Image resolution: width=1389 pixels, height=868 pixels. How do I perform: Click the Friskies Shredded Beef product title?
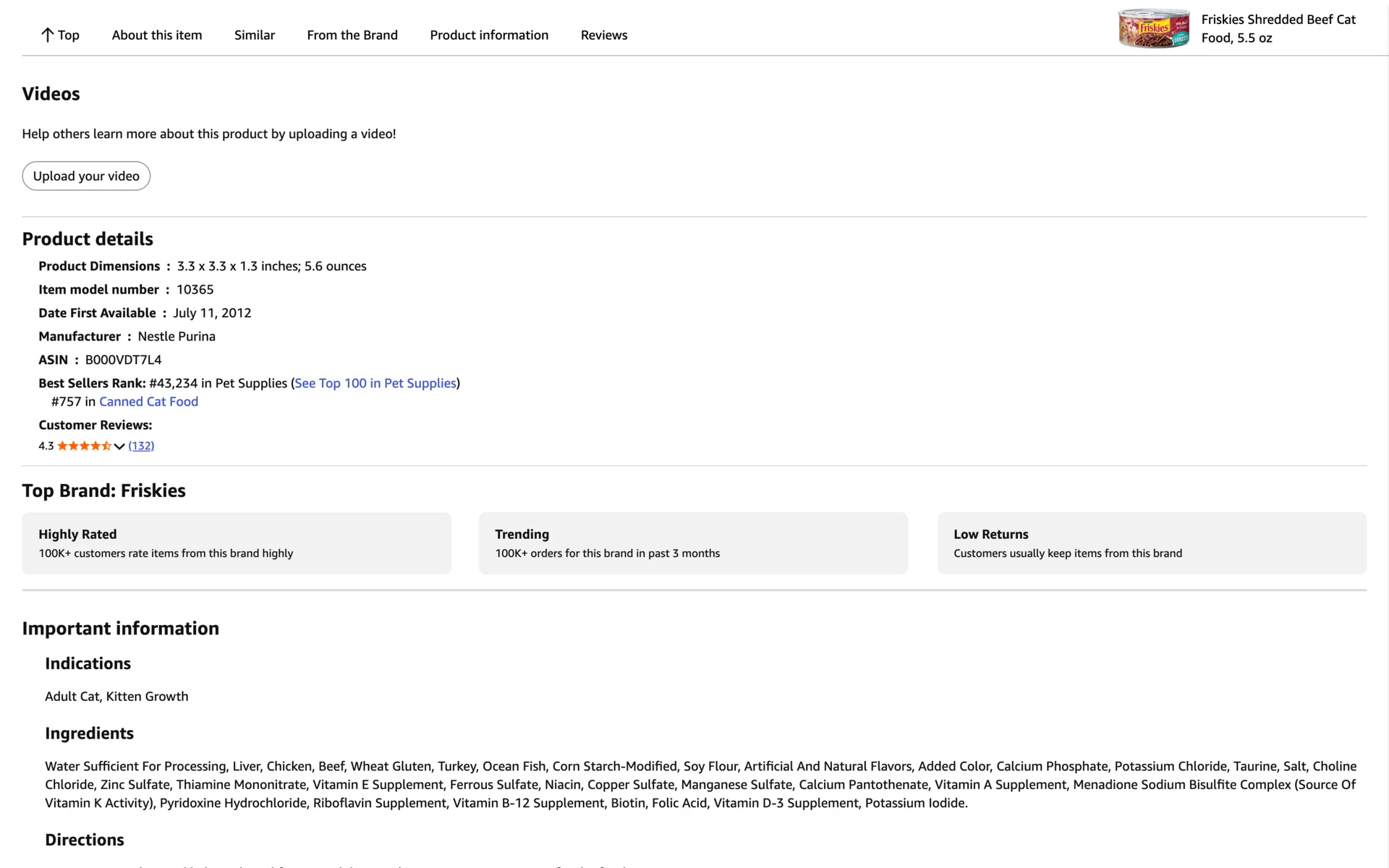[1278, 29]
